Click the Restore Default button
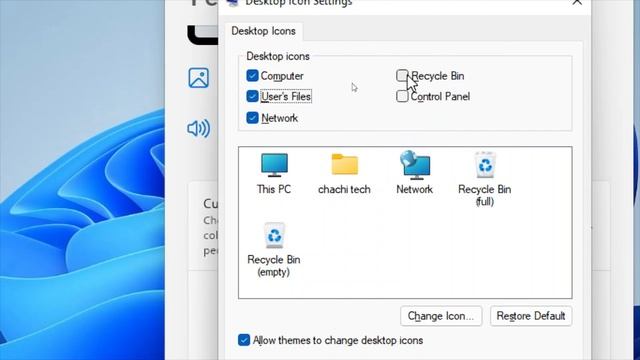Image resolution: width=640 pixels, height=360 pixels. (x=531, y=316)
